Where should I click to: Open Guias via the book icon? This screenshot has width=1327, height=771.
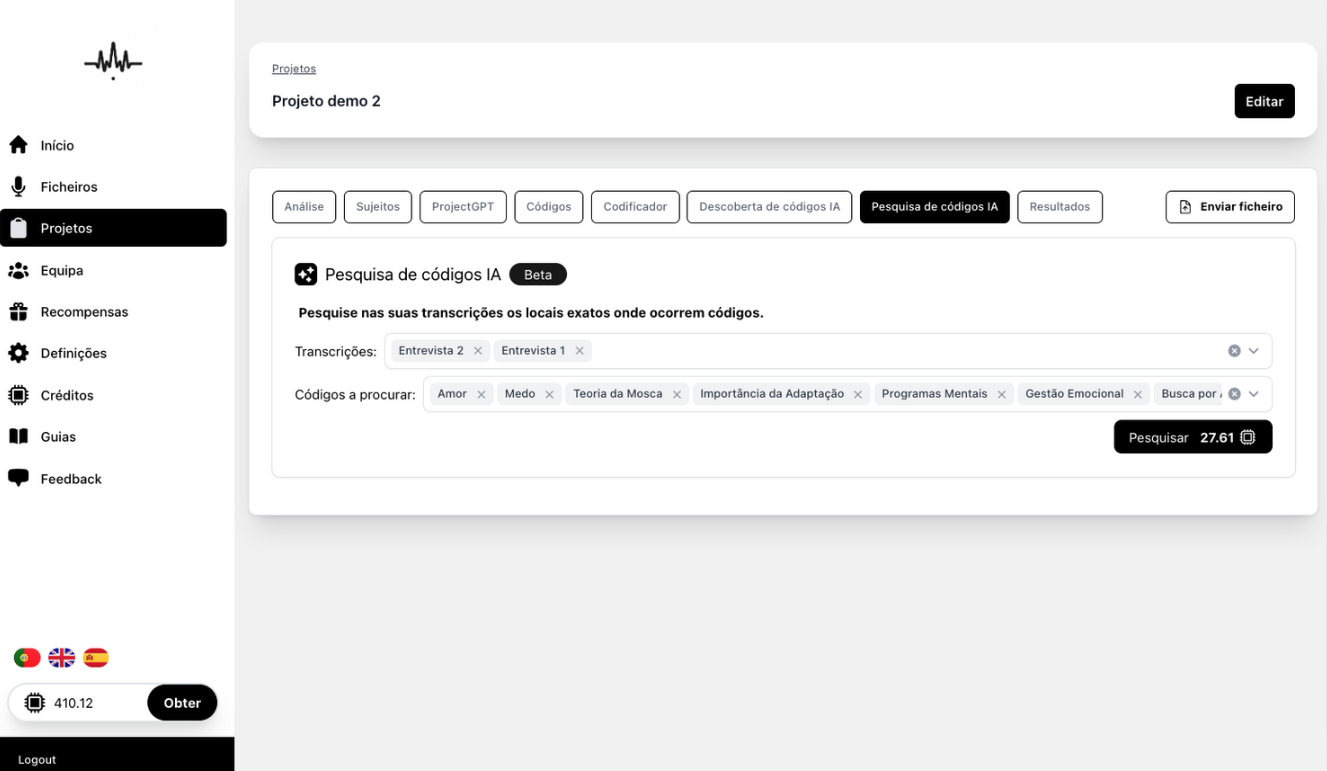pos(18,437)
